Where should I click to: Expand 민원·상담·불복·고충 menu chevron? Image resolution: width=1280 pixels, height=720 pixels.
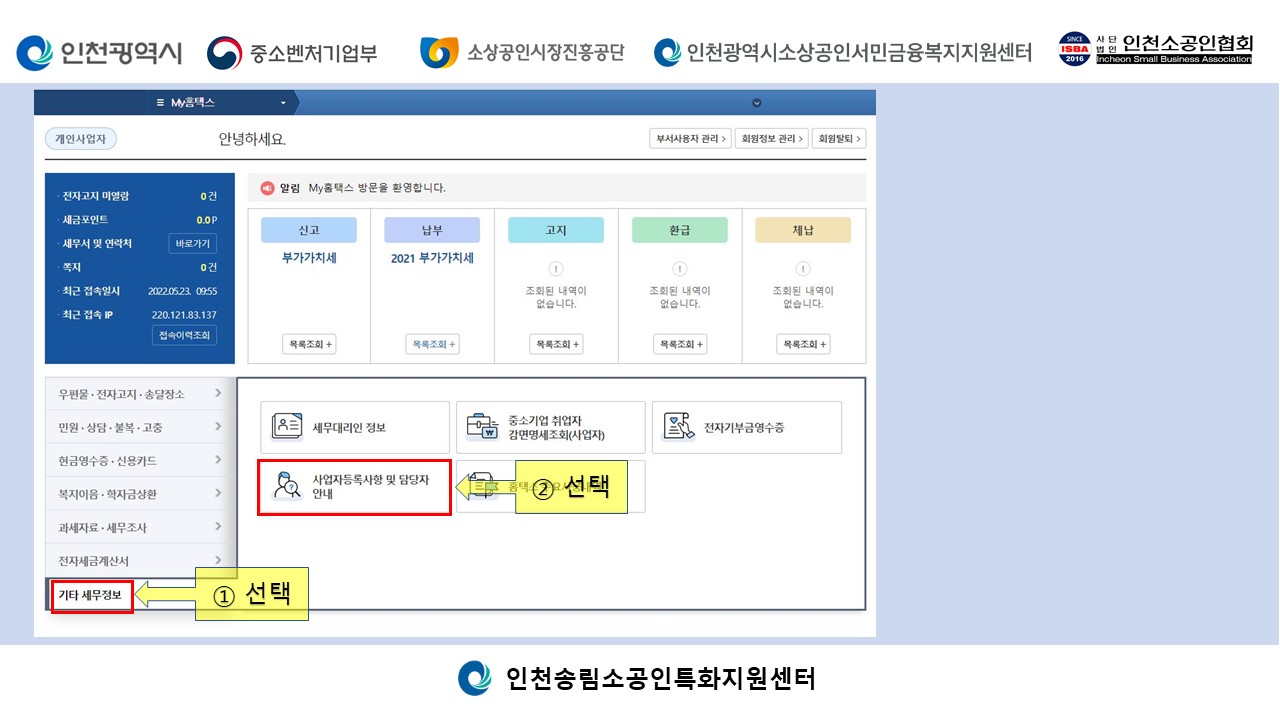218,427
